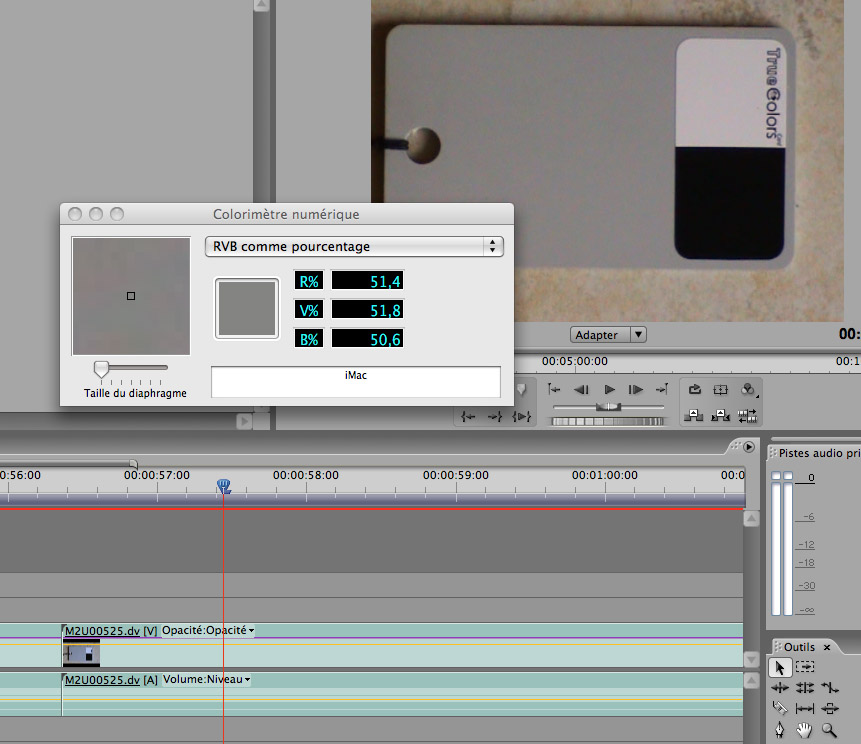Click Play In to Out button
This screenshot has height=744, width=861.
pos(521,417)
